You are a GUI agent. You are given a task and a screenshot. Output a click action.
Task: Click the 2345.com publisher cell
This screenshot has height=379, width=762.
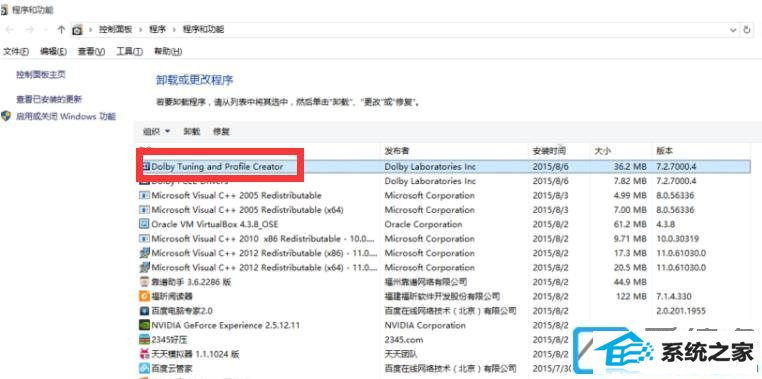pyautogui.click(x=403, y=339)
